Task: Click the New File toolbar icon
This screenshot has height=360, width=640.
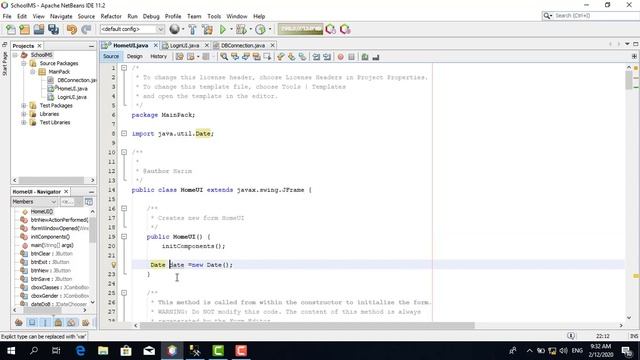Action: (11, 29)
